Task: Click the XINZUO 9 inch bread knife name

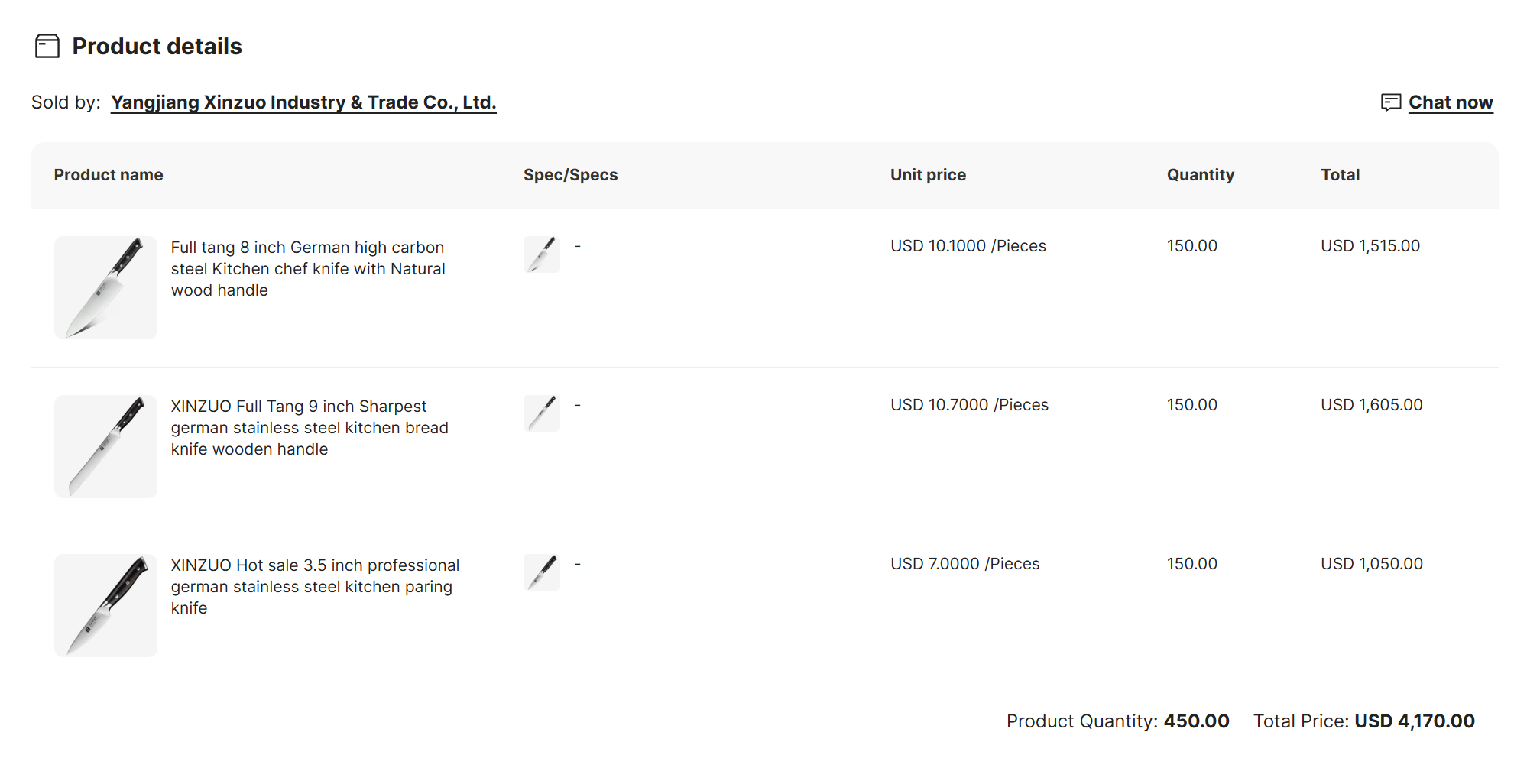Action: [309, 428]
